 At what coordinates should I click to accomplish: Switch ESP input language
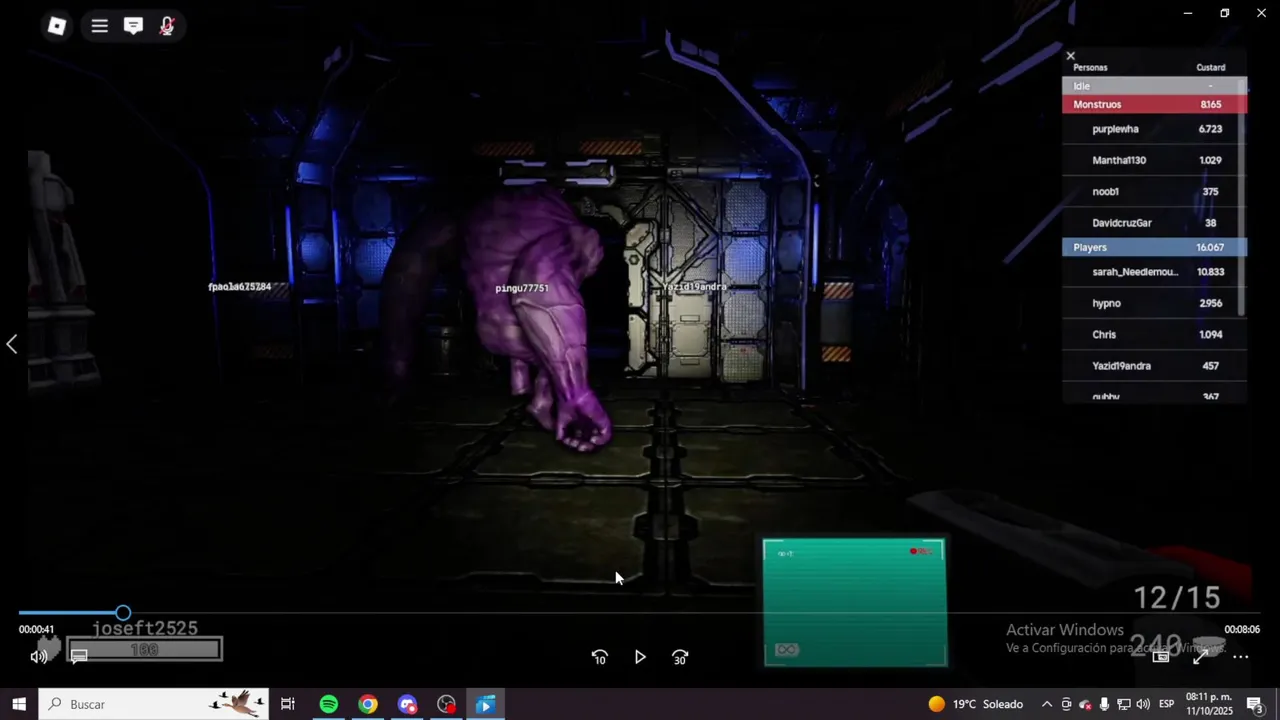coord(1166,704)
